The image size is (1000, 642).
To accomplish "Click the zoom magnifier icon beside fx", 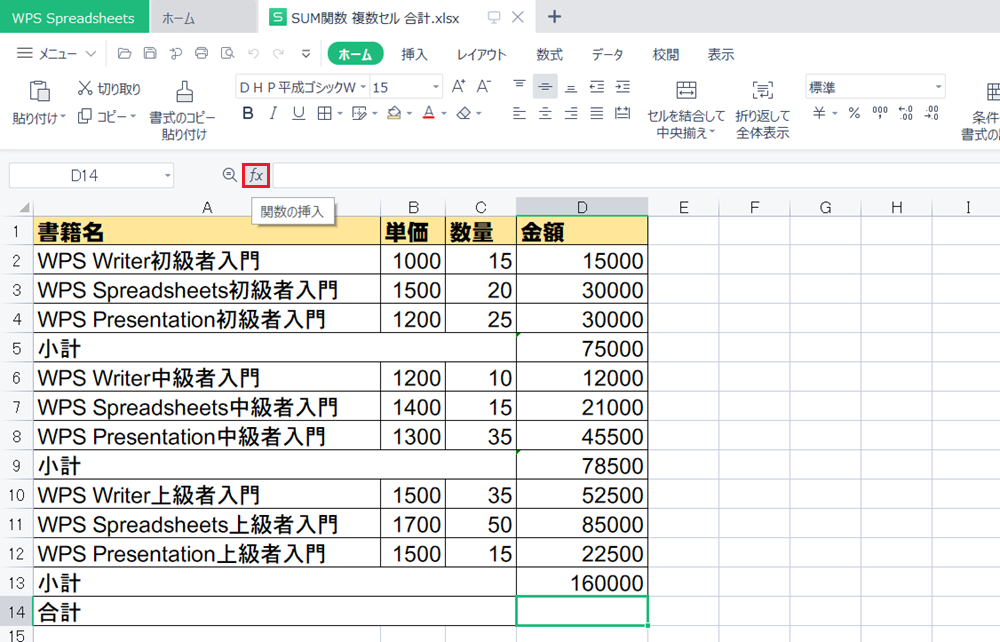I will coord(230,175).
